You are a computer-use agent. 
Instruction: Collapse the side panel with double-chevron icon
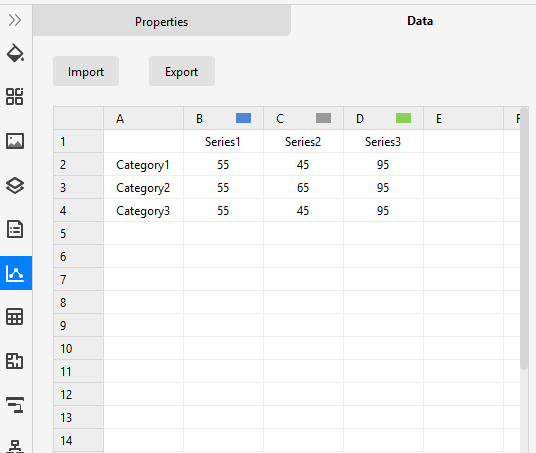click(x=15, y=20)
